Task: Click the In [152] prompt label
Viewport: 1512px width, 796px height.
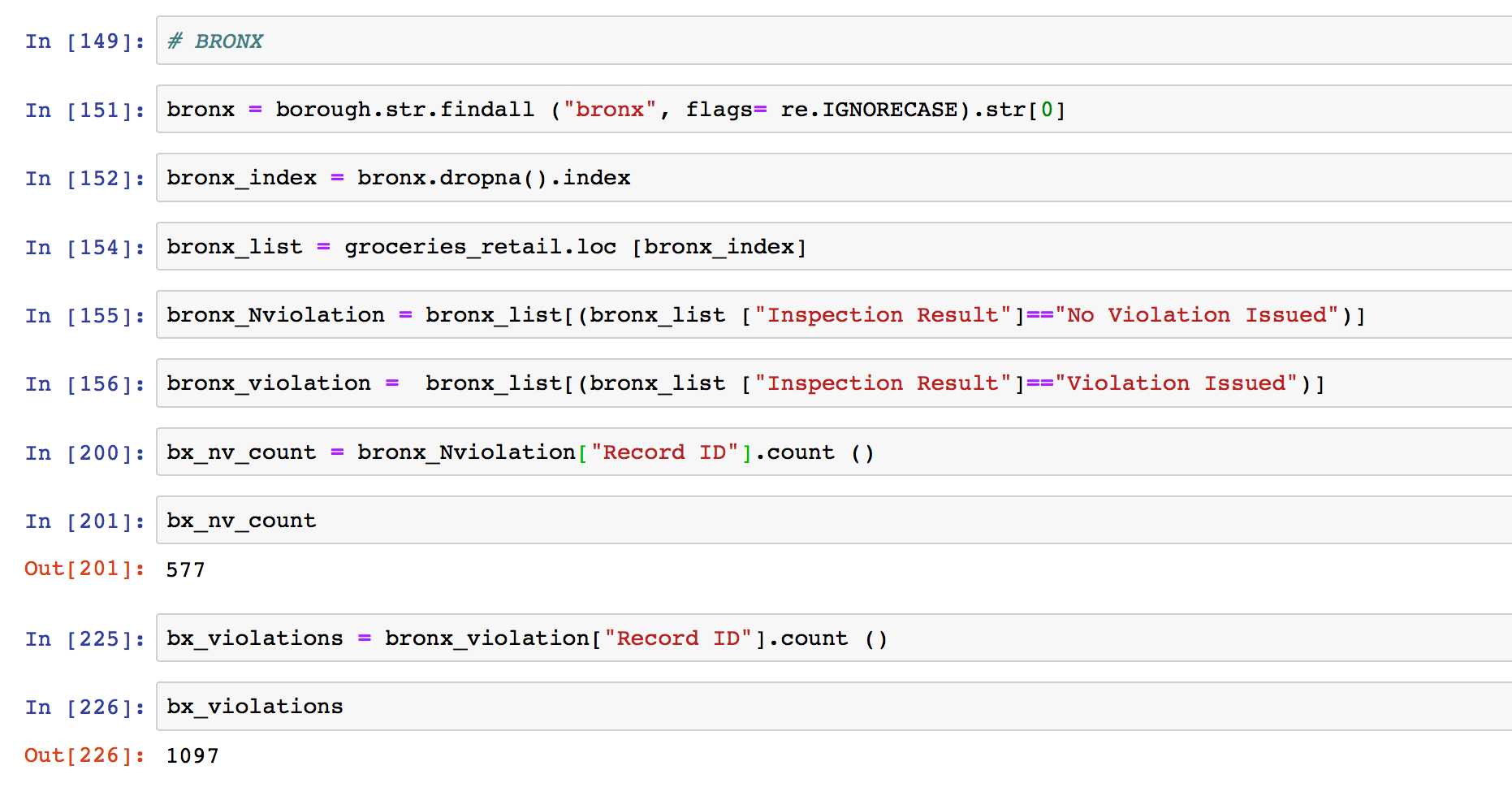Action: [84, 178]
